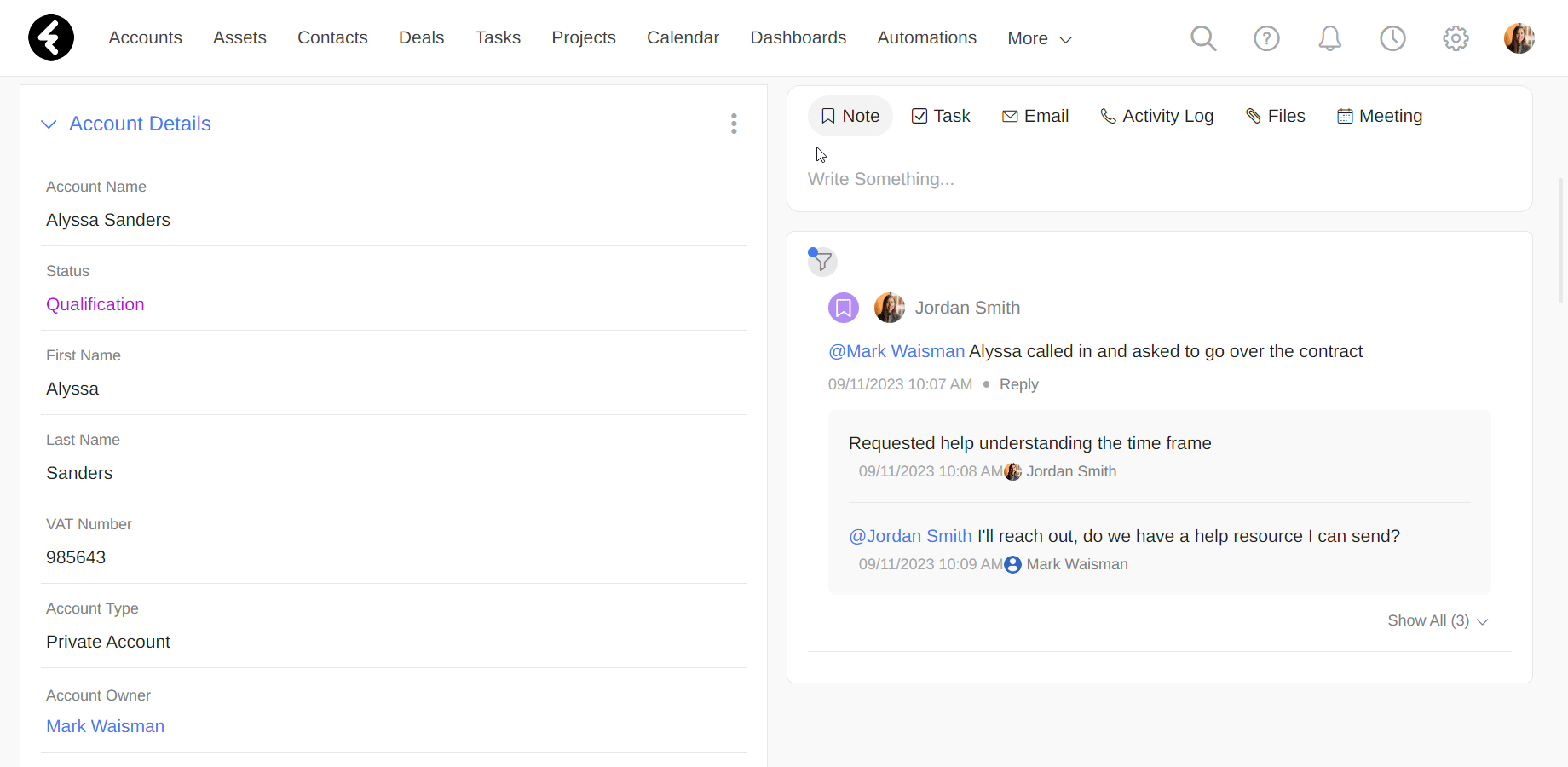The width and height of the screenshot is (1568, 767).
Task: Click the Write Something note field
Action: pos(1159,179)
